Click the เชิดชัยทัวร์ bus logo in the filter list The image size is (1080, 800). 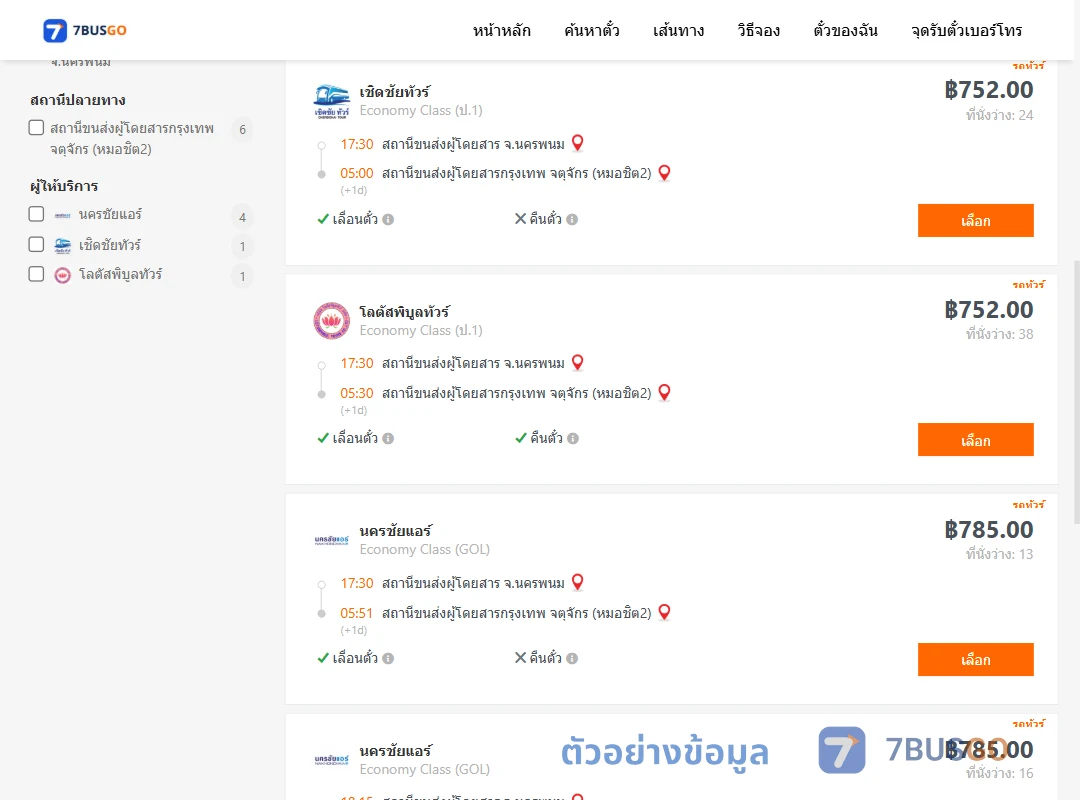(63, 245)
